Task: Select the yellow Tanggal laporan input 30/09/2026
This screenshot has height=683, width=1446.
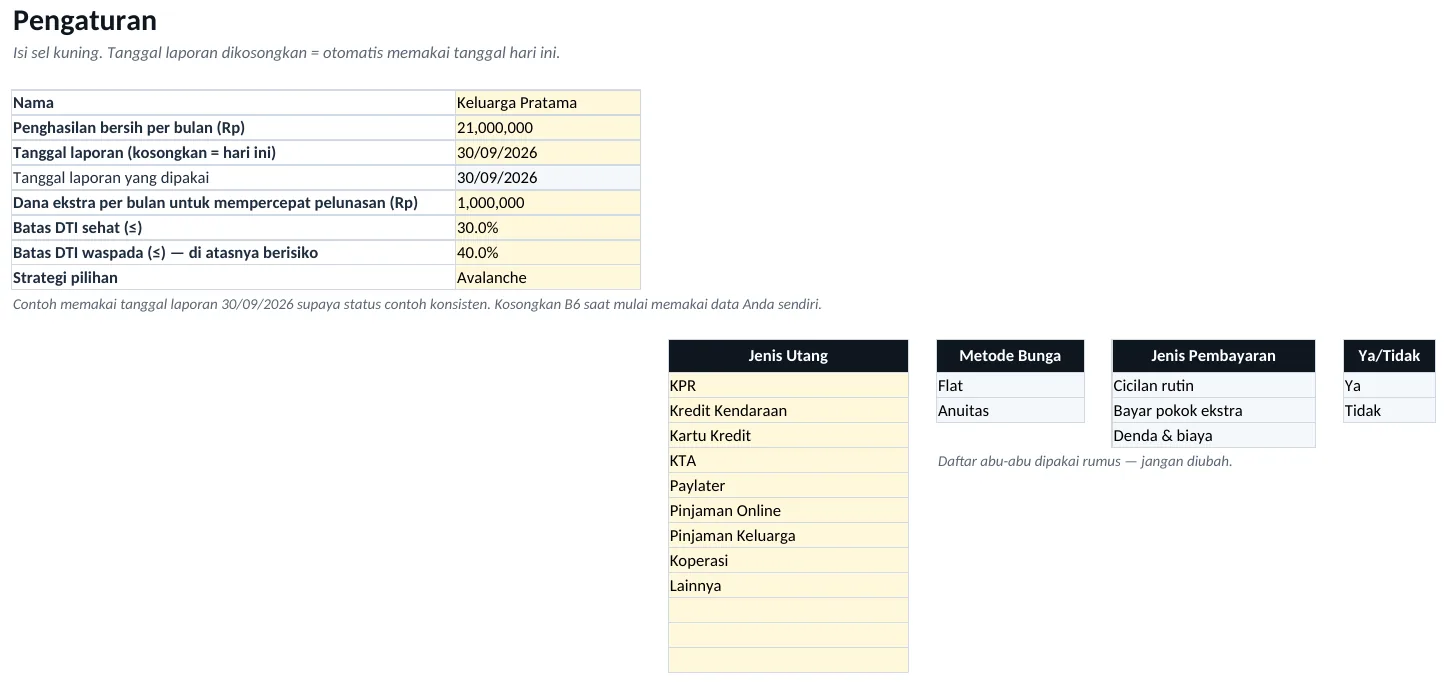Action: [x=547, y=153]
